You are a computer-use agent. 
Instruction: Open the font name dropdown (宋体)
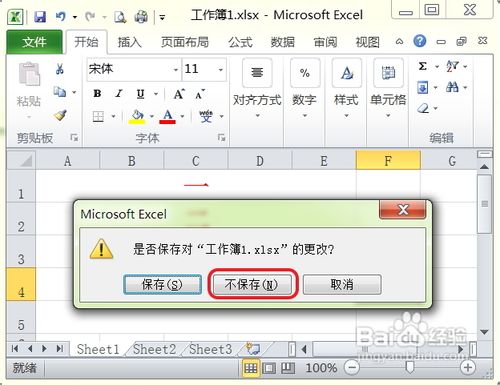pyautogui.click(x=176, y=70)
